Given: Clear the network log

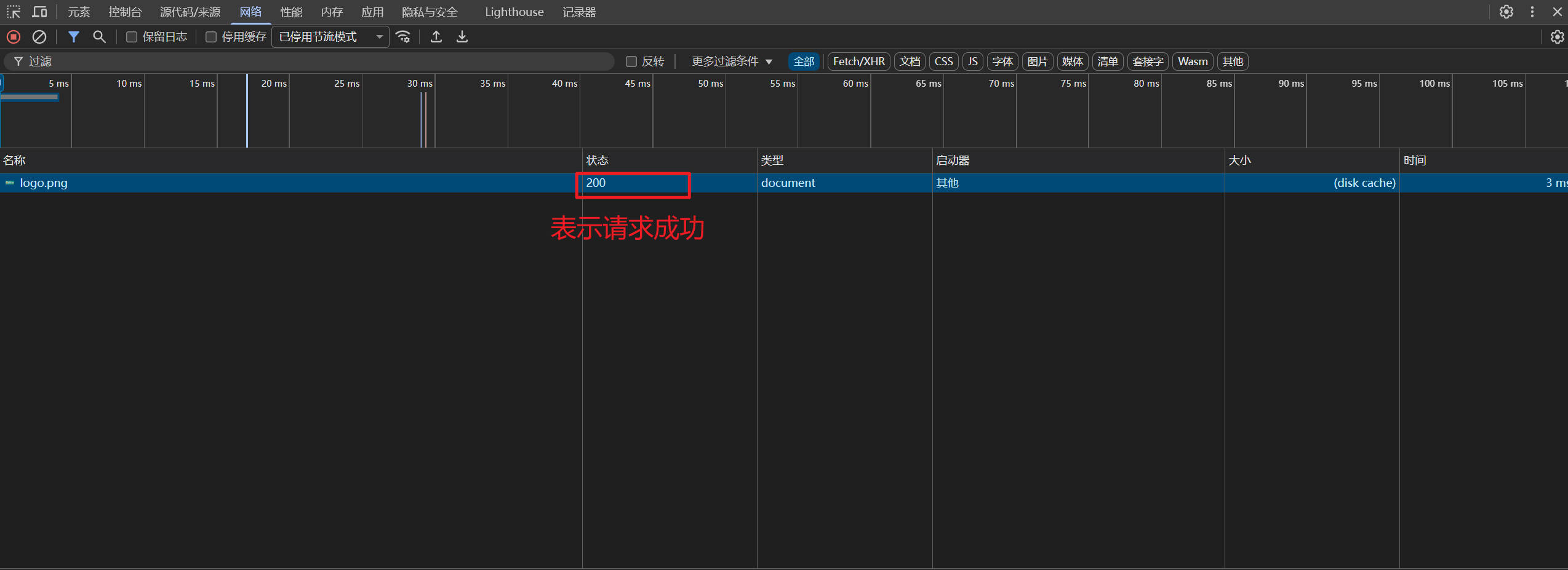Looking at the screenshot, I should (39, 37).
